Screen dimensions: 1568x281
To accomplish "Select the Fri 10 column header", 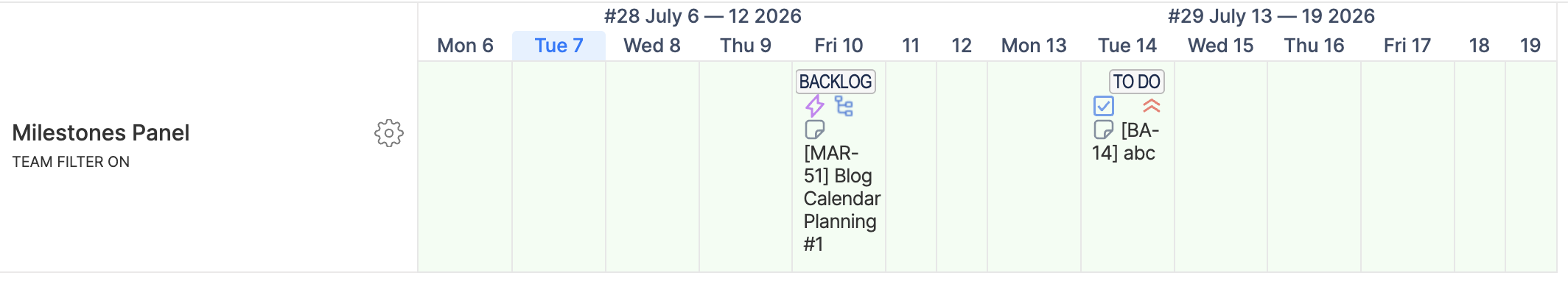I will click(x=839, y=46).
